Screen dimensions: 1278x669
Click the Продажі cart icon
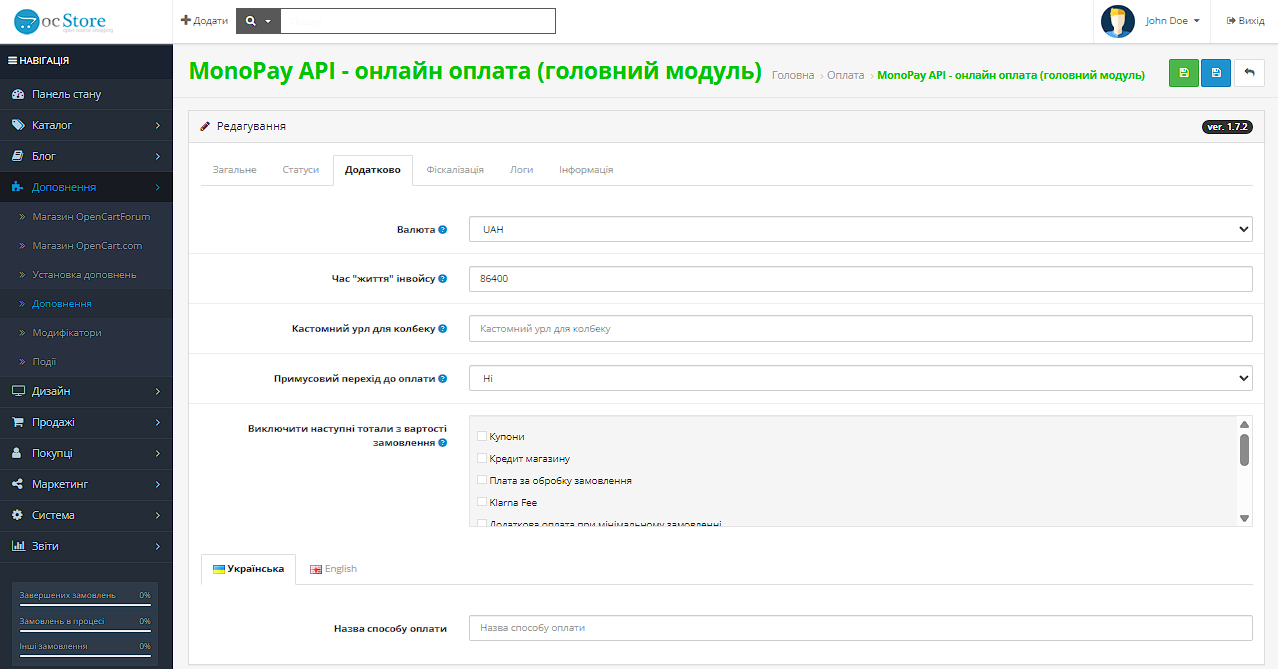[17, 422]
